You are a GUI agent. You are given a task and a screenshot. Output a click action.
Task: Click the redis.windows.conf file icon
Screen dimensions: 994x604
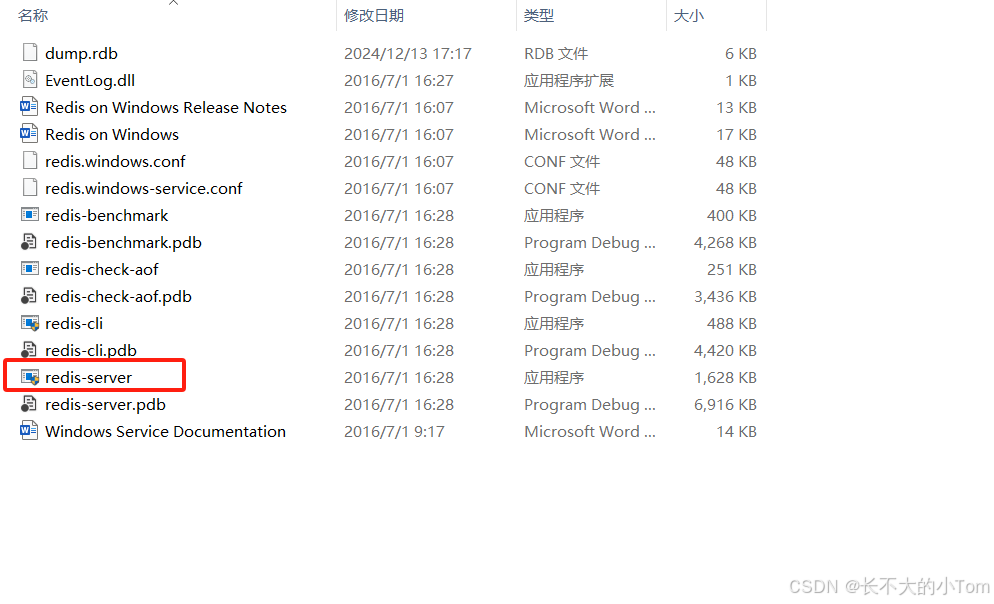coord(30,160)
